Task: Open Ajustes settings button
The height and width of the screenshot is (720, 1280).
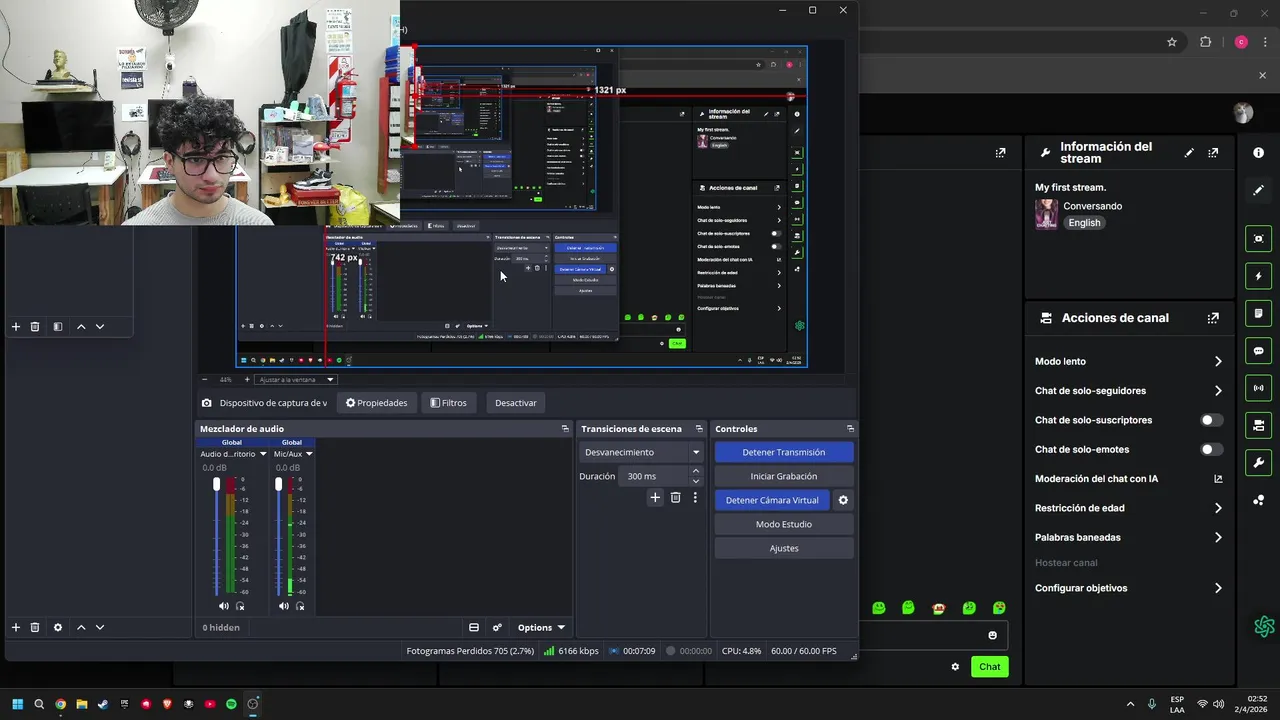Action: tap(784, 548)
